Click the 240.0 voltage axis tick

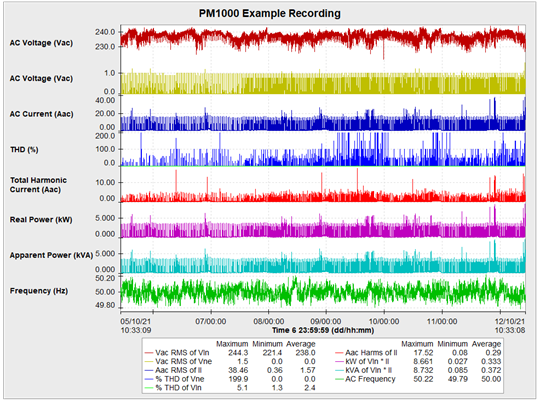tap(105, 32)
